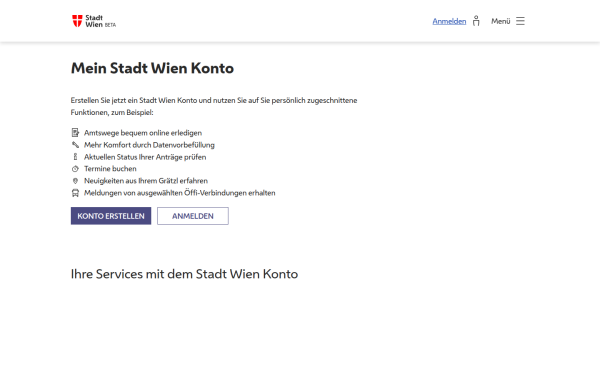Click the KONTO ERSTELLEN button
The width and height of the screenshot is (600, 375).
coord(111,216)
